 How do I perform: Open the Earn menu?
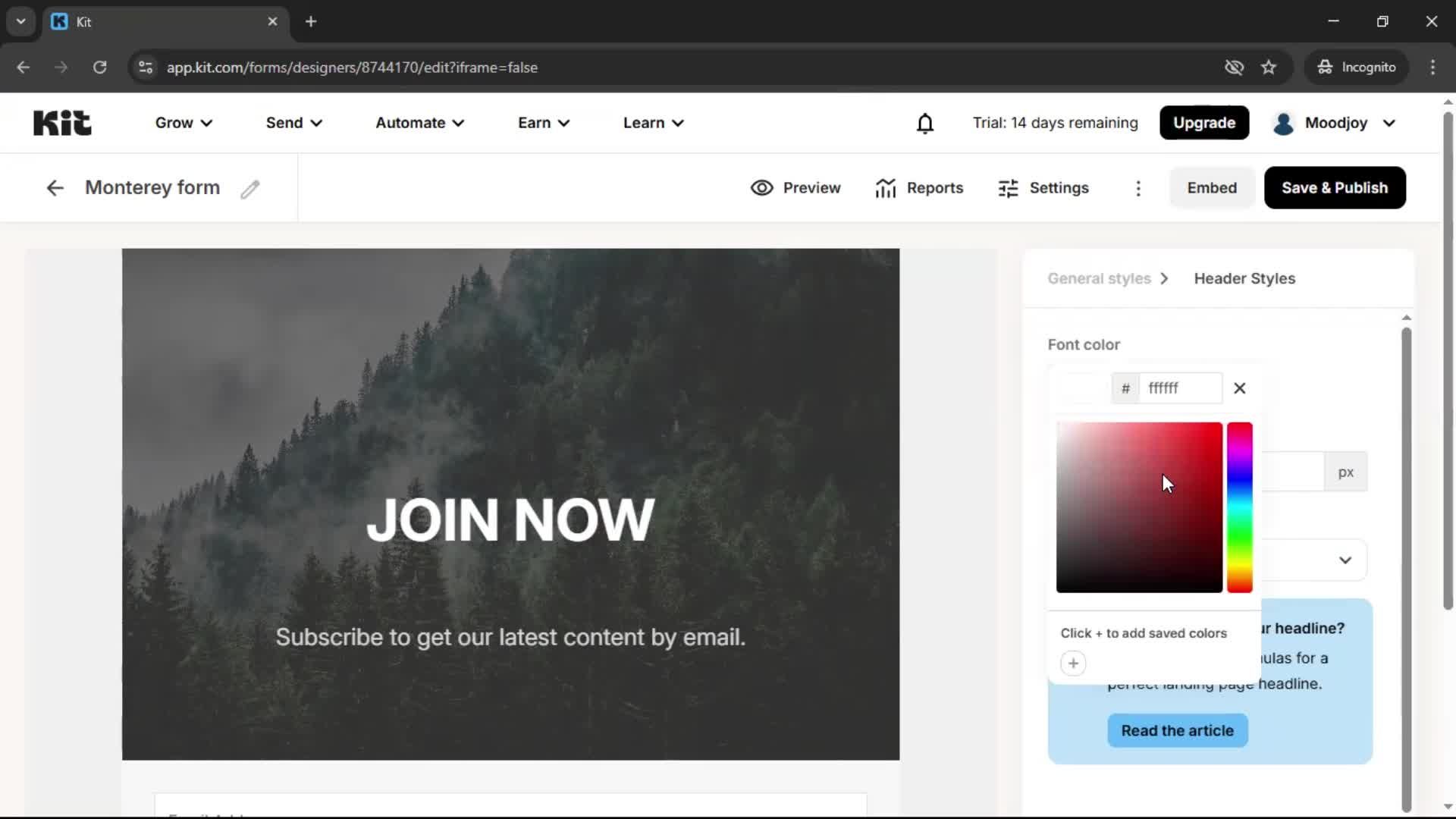[543, 123]
